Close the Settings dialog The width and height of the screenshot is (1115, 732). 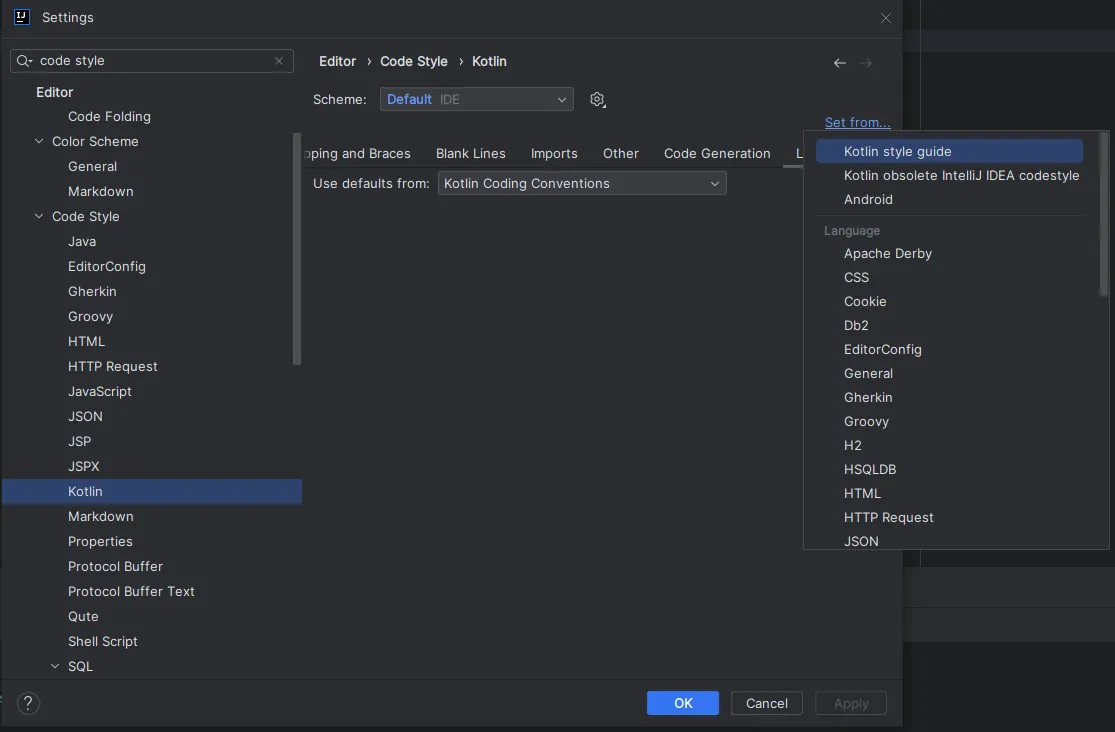tap(885, 18)
